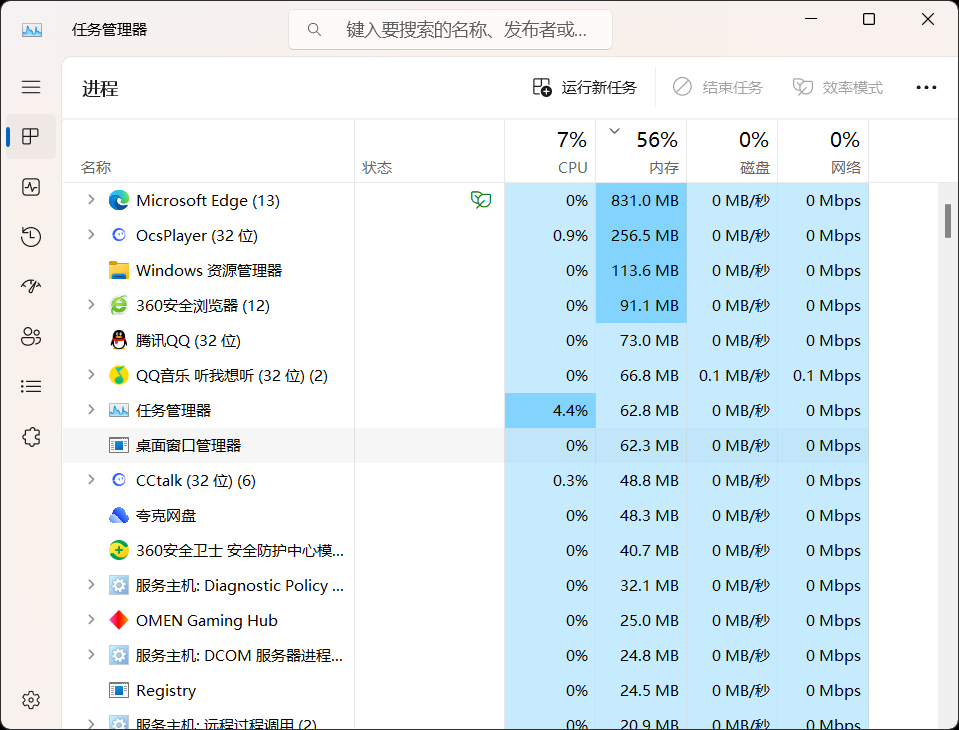
Task: Select the 桌面窗口管理器 process name
Action: click(188, 446)
